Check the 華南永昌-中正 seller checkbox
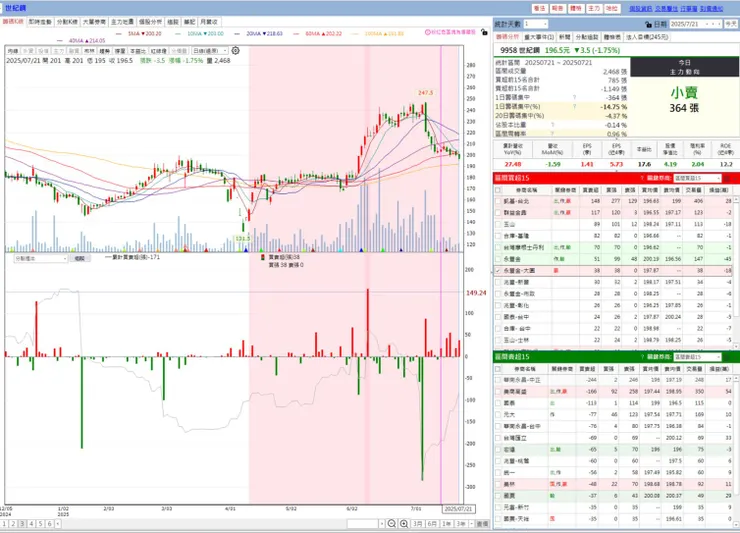Screen dimensions: 740x533 pos(497,380)
